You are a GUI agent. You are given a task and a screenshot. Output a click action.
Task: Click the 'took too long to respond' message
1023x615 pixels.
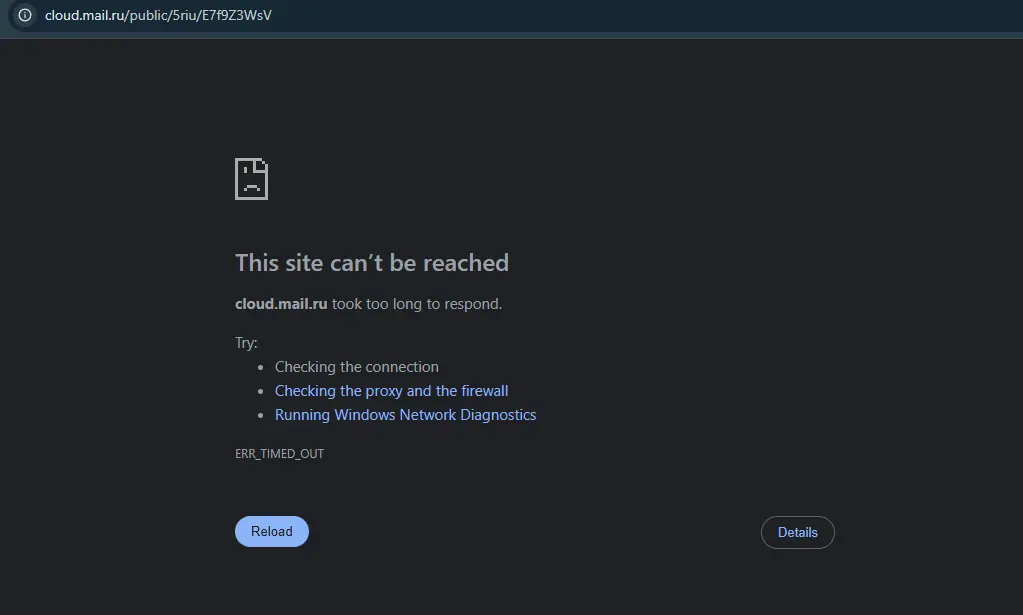pos(417,304)
